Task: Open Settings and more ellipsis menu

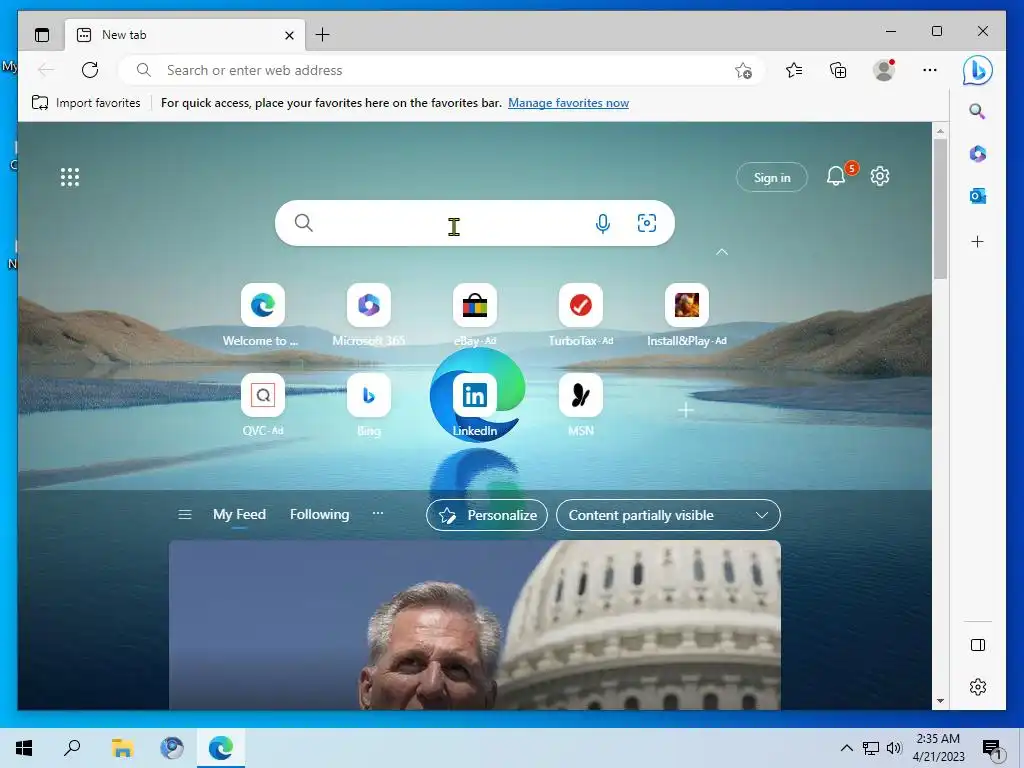Action: 930,70
